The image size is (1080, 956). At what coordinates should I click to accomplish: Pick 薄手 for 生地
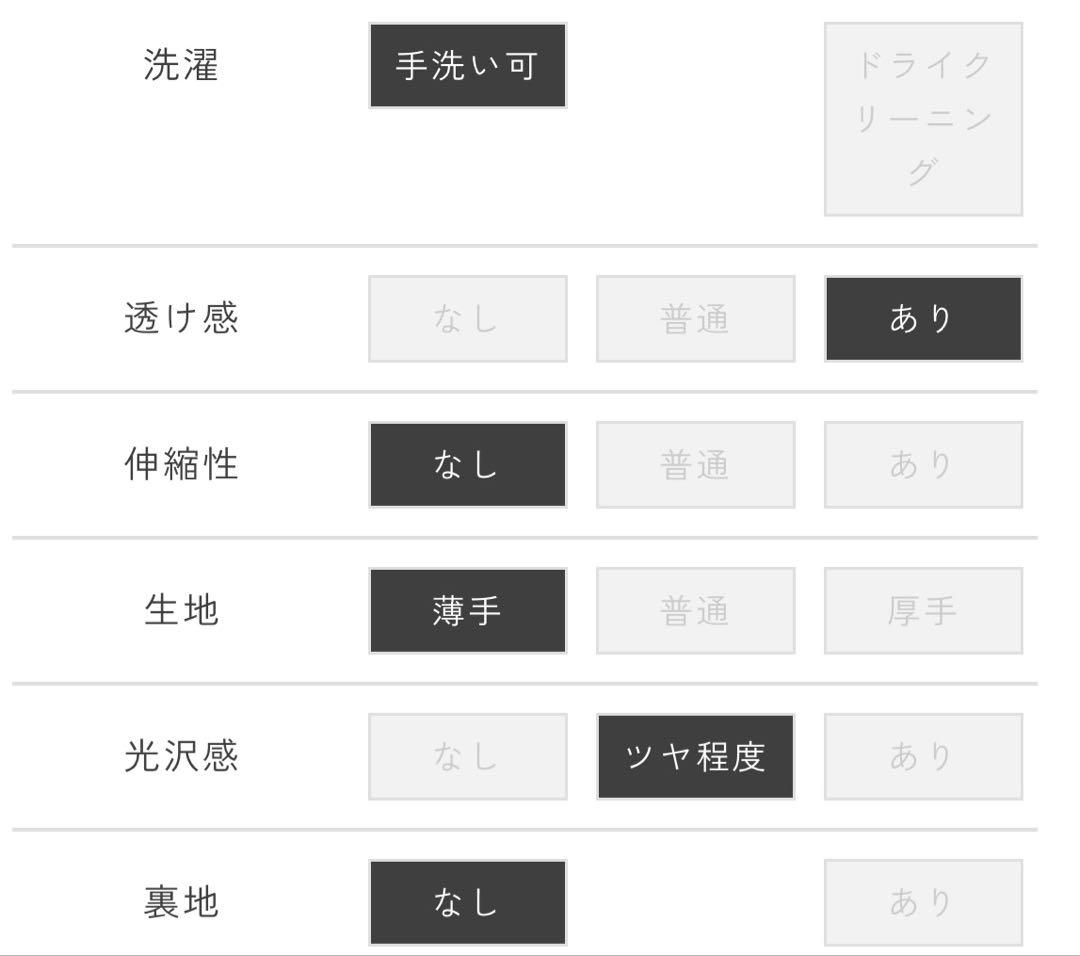click(466, 611)
